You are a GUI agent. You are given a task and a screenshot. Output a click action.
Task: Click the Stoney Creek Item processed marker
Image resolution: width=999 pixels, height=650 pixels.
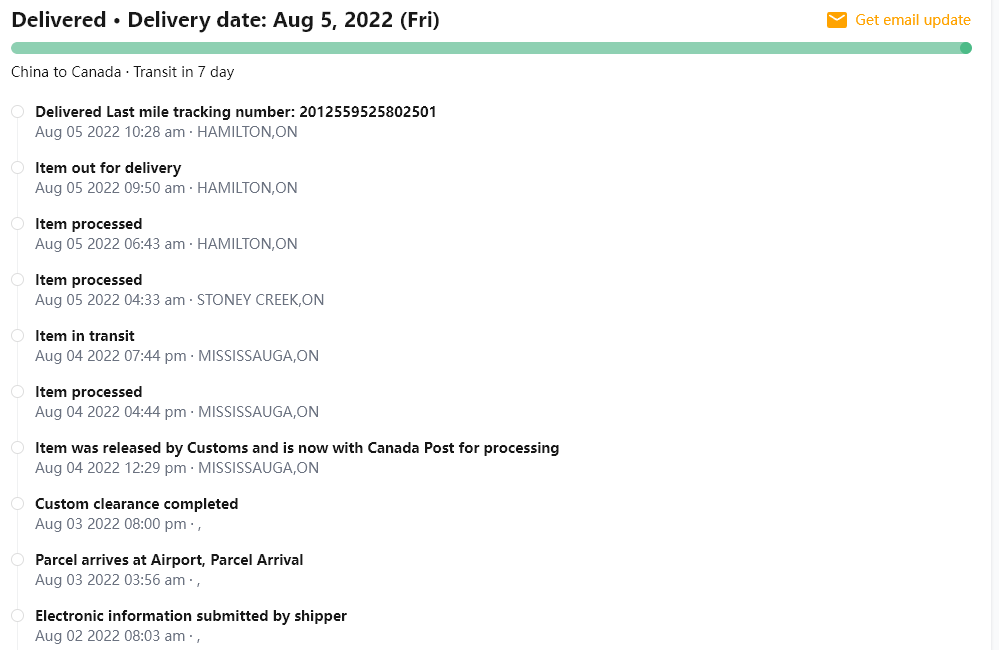click(18, 280)
